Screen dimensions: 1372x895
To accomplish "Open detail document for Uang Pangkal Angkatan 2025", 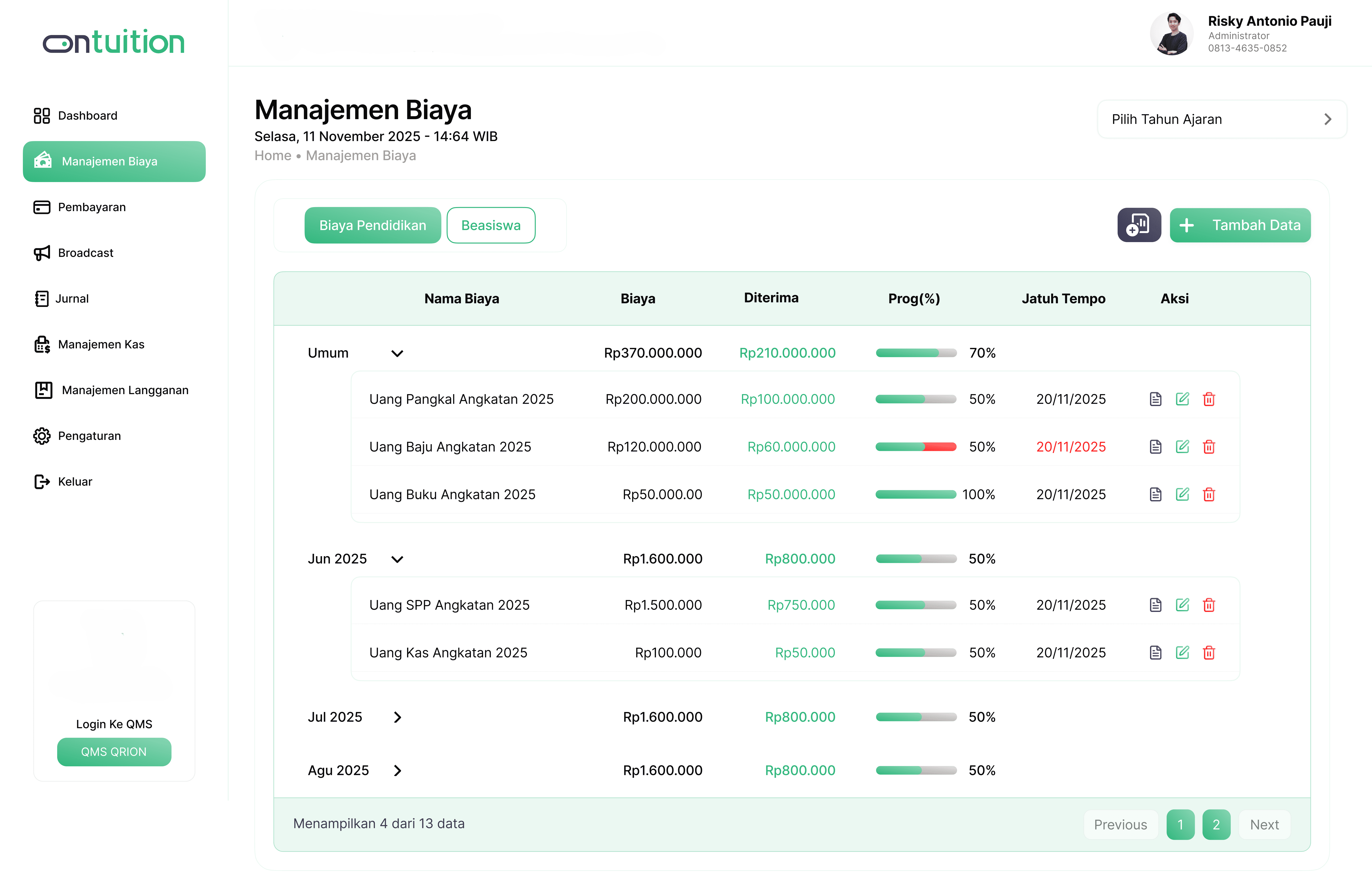I will click(1155, 399).
